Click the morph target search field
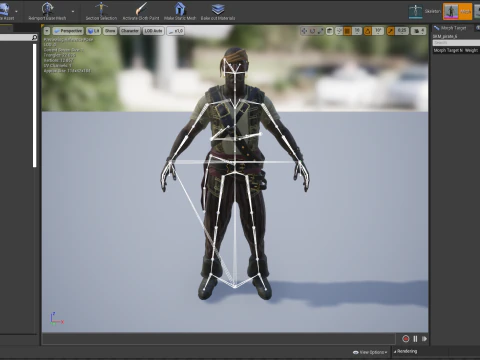The width and height of the screenshot is (480, 360). click(x=456, y=43)
